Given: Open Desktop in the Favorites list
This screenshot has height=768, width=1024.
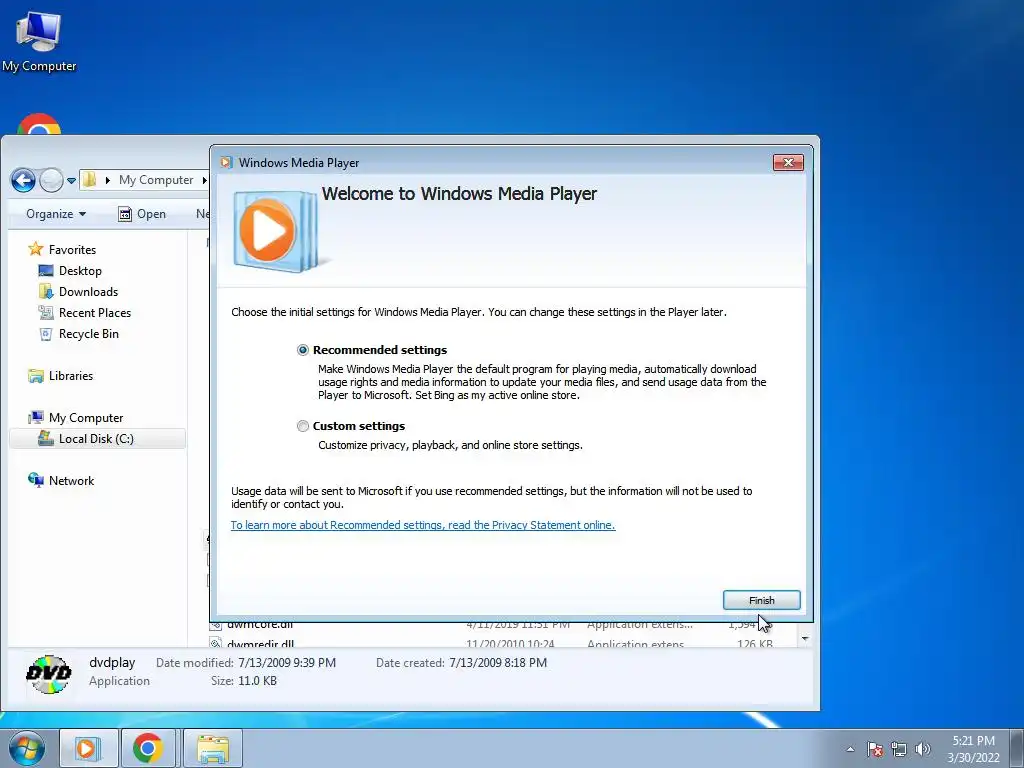Looking at the screenshot, I should pos(80,270).
